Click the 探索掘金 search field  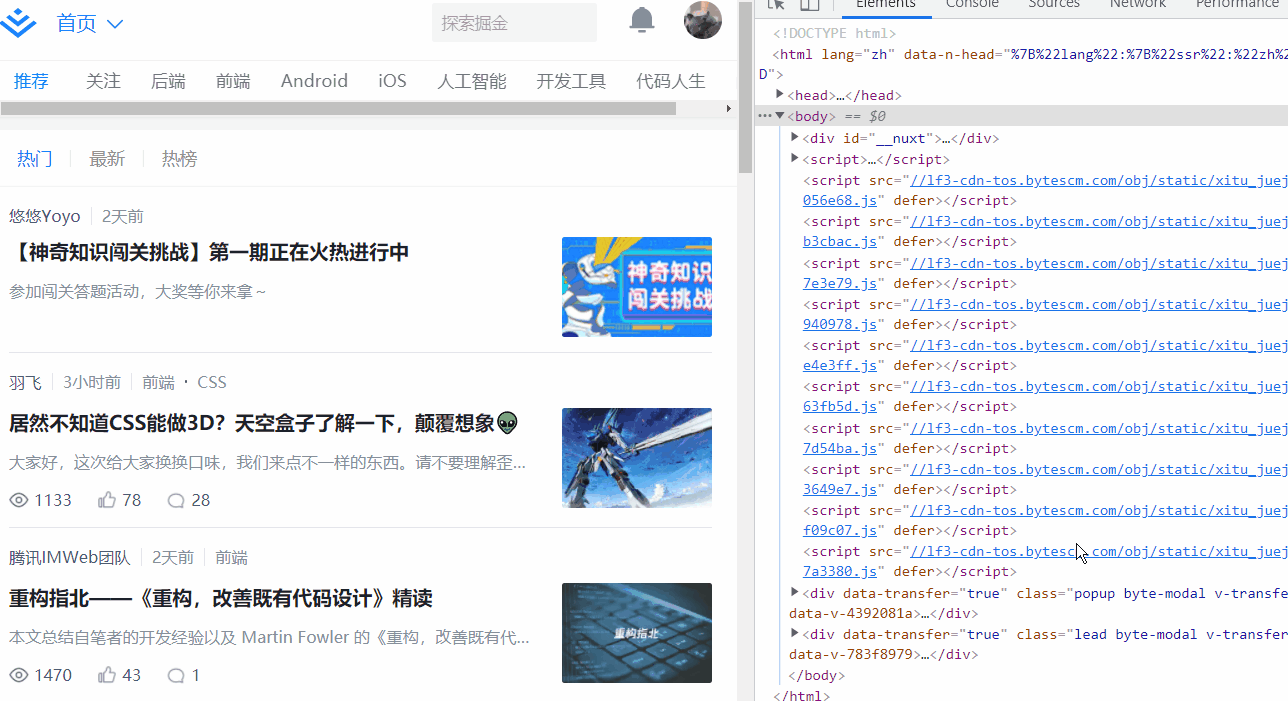(x=514, y=23)
